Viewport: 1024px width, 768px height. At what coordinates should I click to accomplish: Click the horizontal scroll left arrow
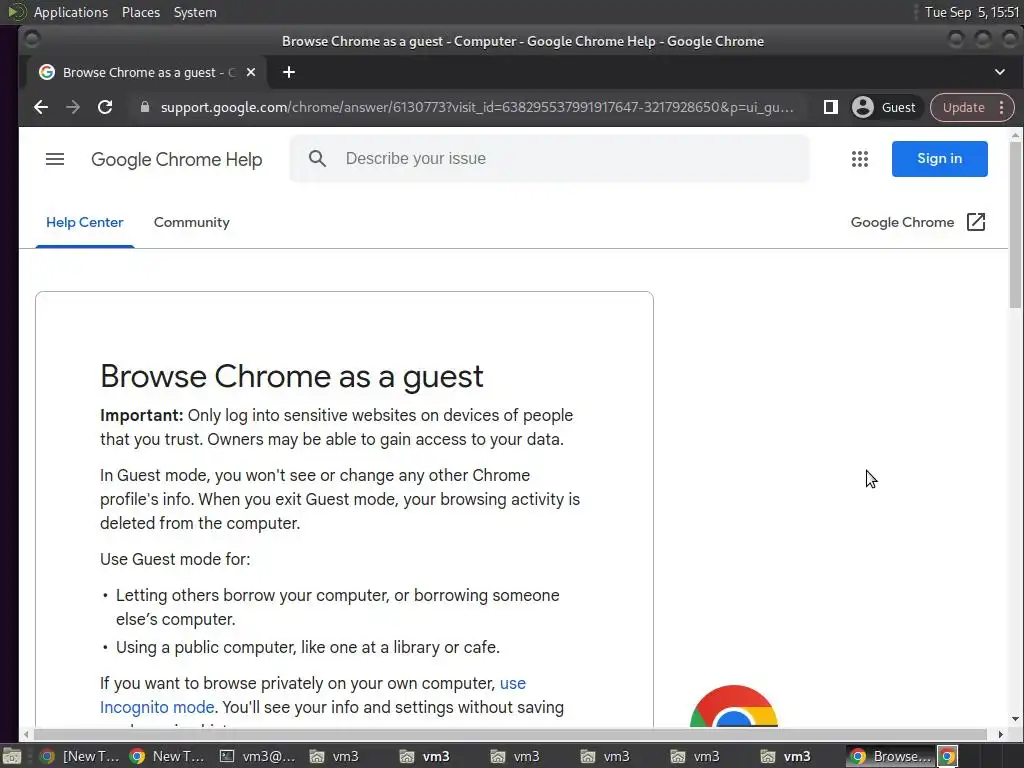click(25, 735)
